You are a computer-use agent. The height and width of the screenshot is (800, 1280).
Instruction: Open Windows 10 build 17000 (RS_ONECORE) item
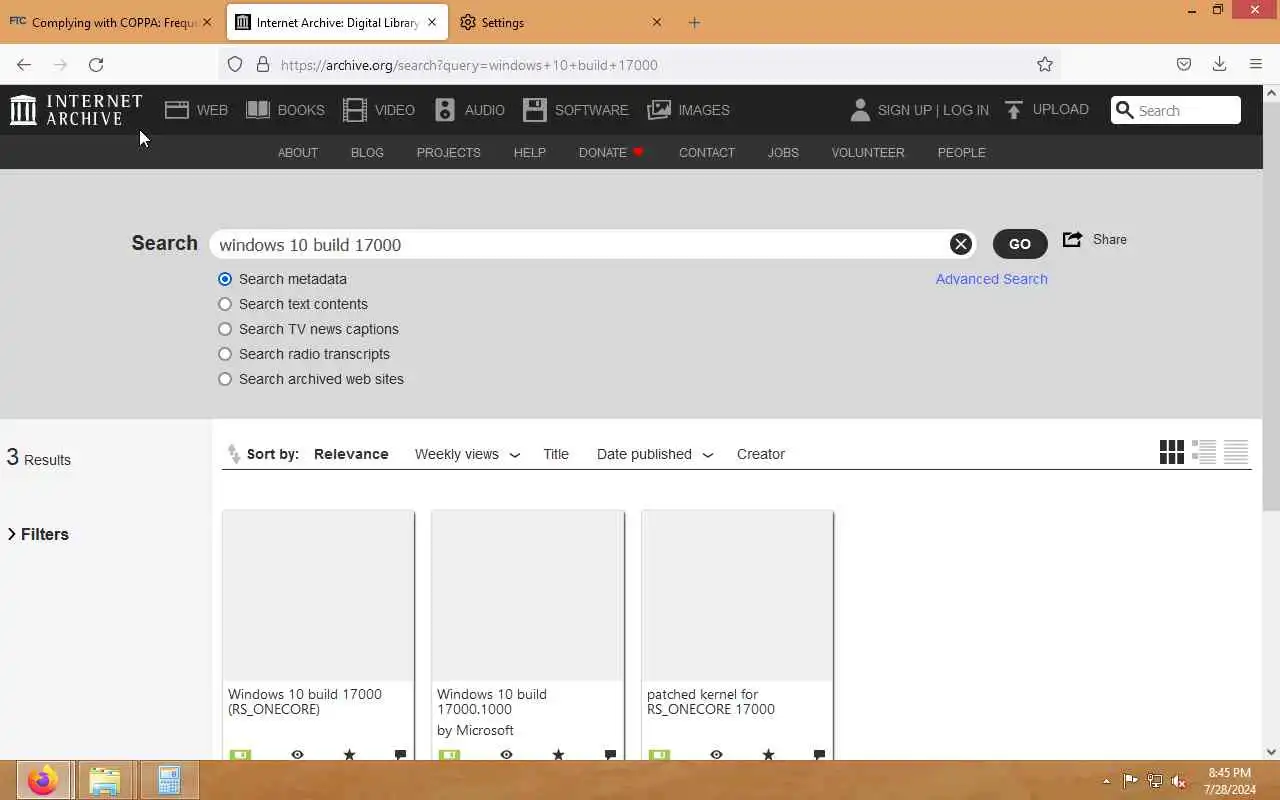(318, 635)
